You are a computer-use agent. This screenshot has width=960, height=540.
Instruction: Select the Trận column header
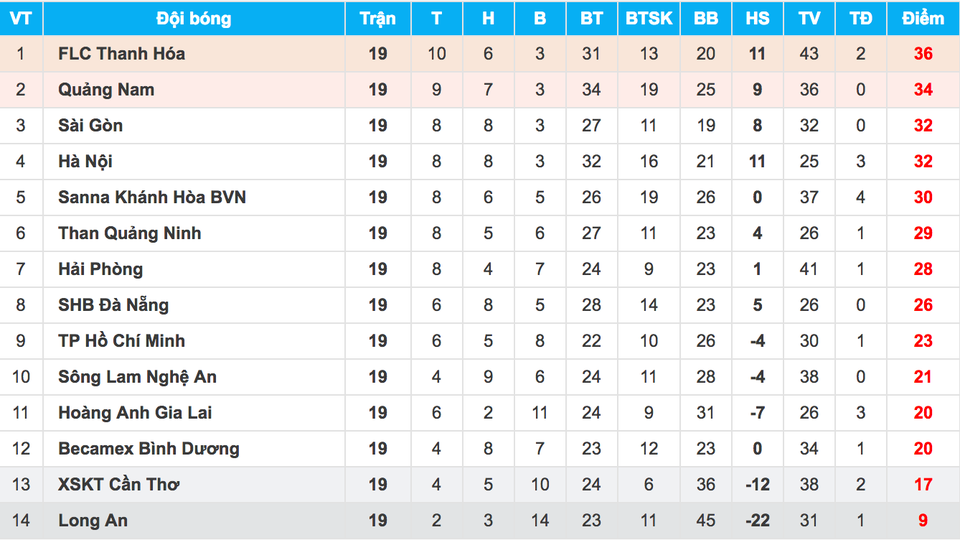[x=377, y=18]
